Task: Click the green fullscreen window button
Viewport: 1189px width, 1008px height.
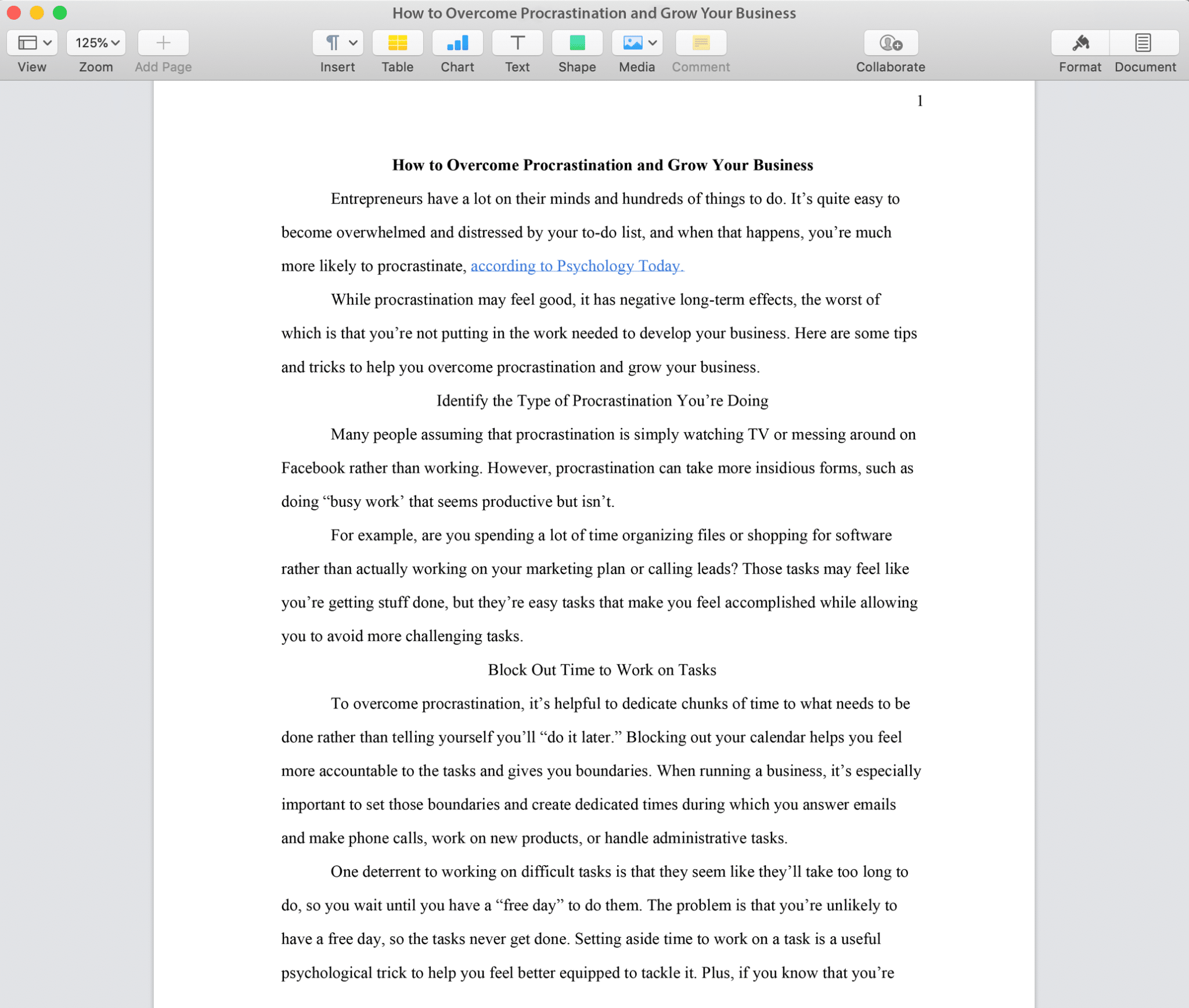Action: (x=60, y=13)
